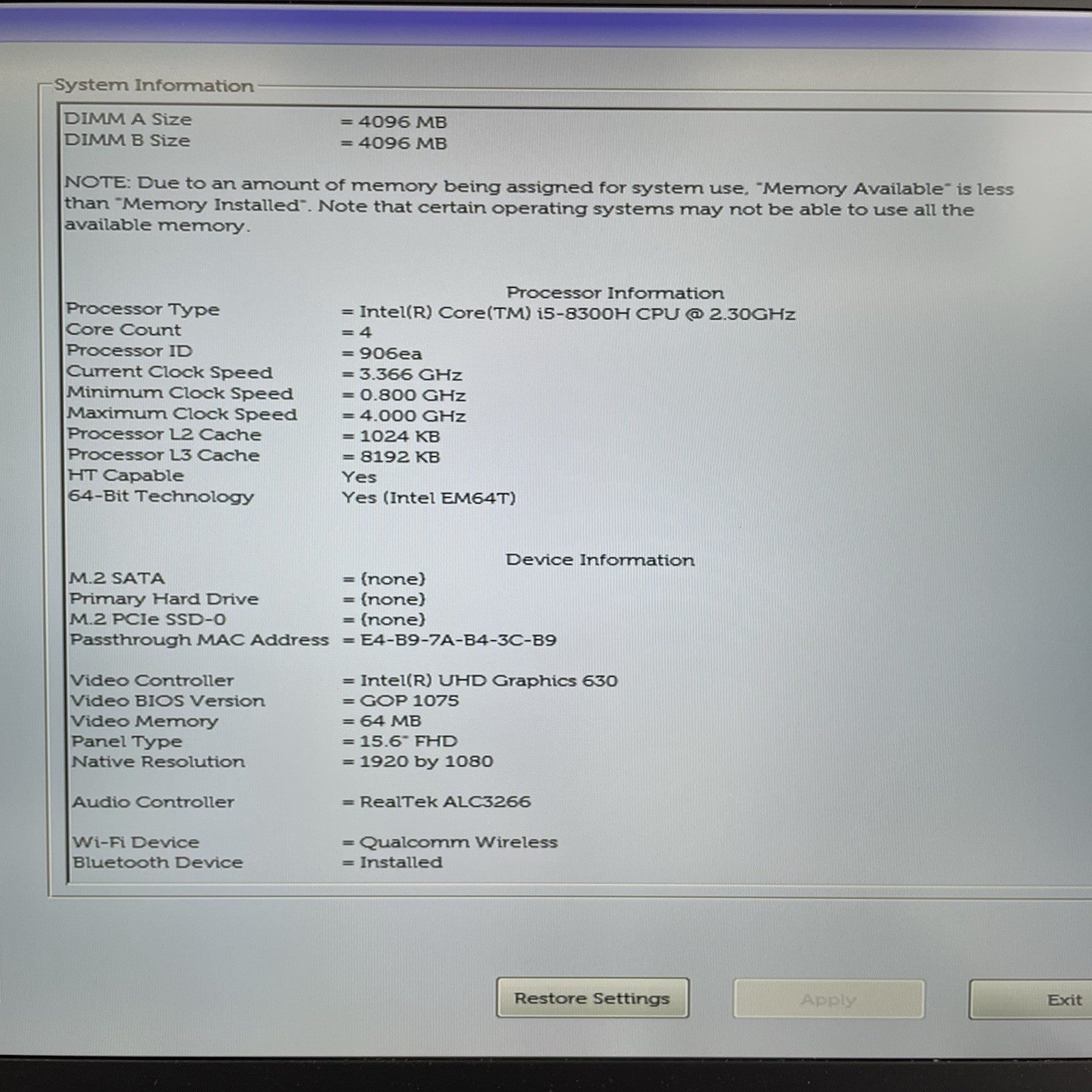Click the greyed-out Apply button

tap(829, 999)
